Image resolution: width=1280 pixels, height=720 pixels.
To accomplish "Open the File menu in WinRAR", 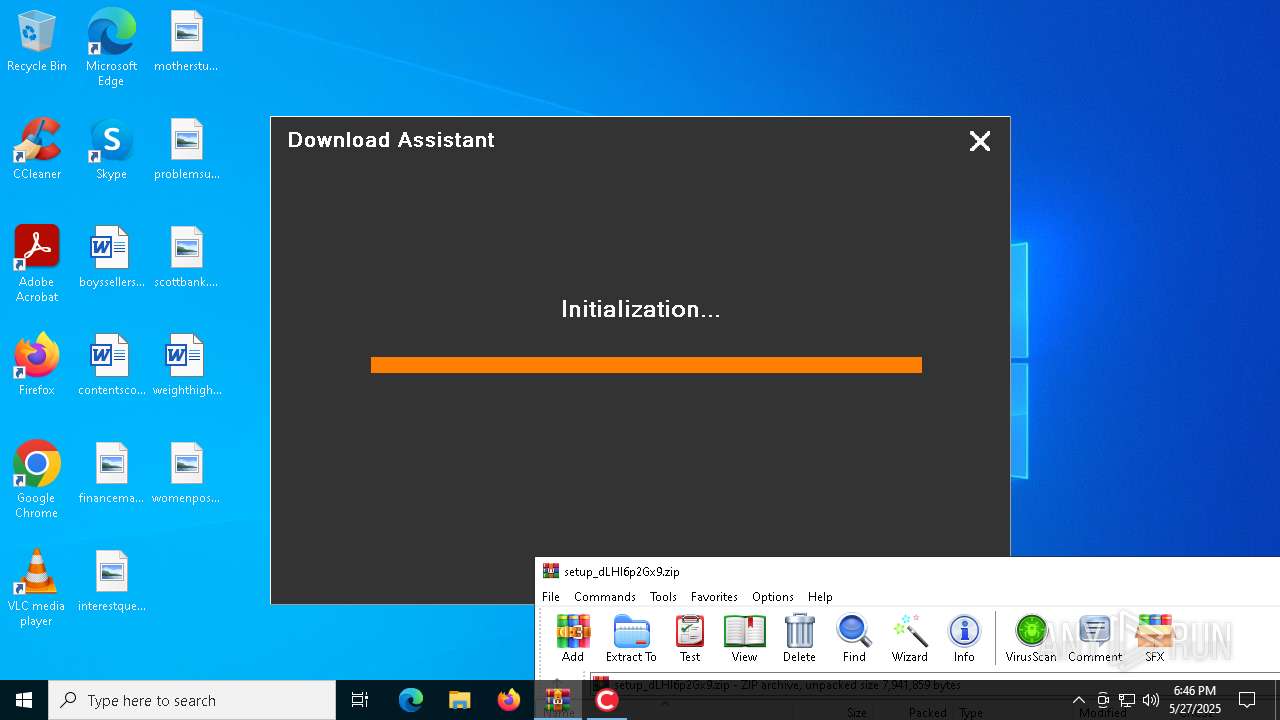I will tap(551, 597).
